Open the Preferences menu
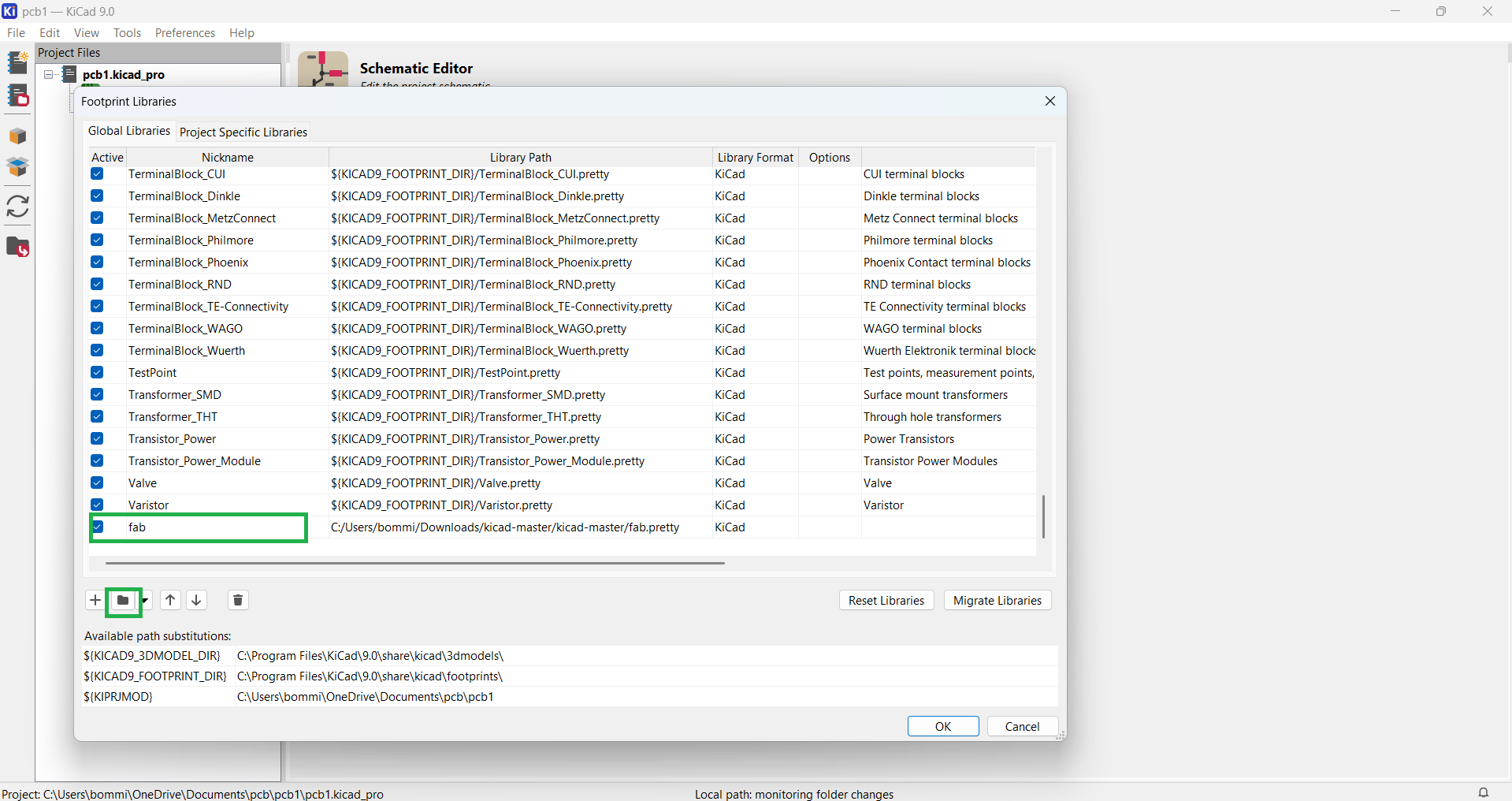 (x=185, y=33)
